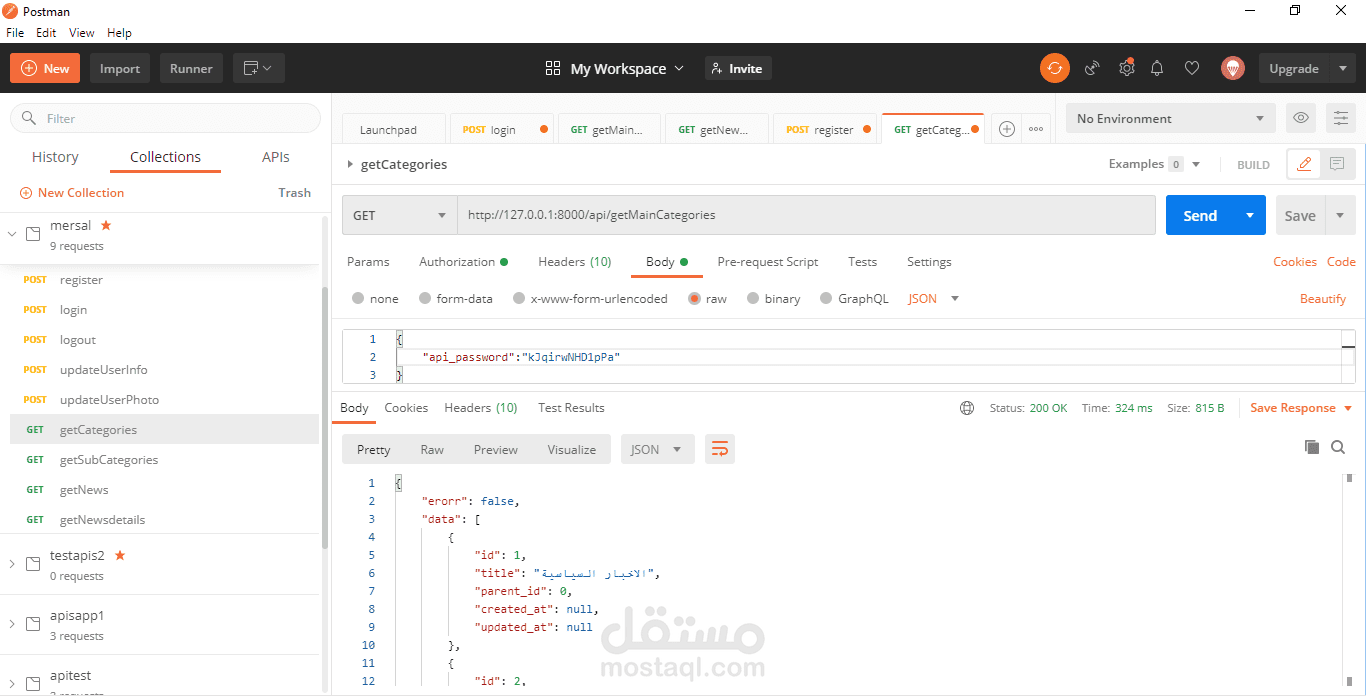Open the satellite capture requests icon
1366x696 pixels.
point(1092,68)
